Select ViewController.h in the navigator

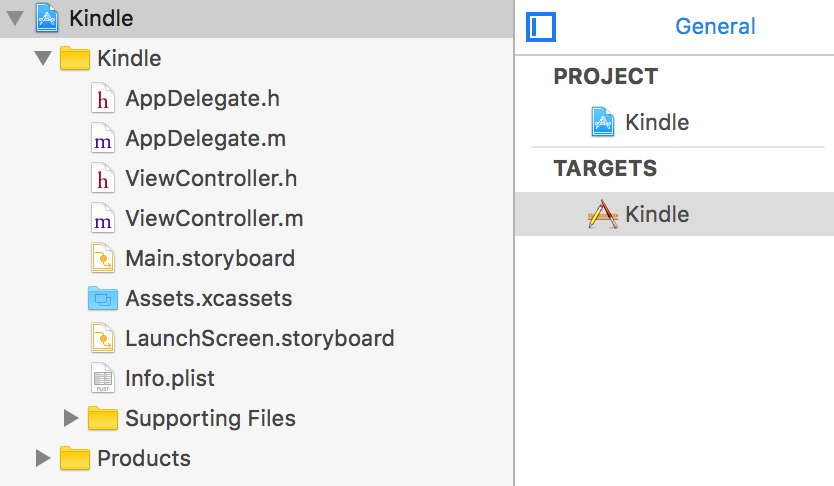211,179
